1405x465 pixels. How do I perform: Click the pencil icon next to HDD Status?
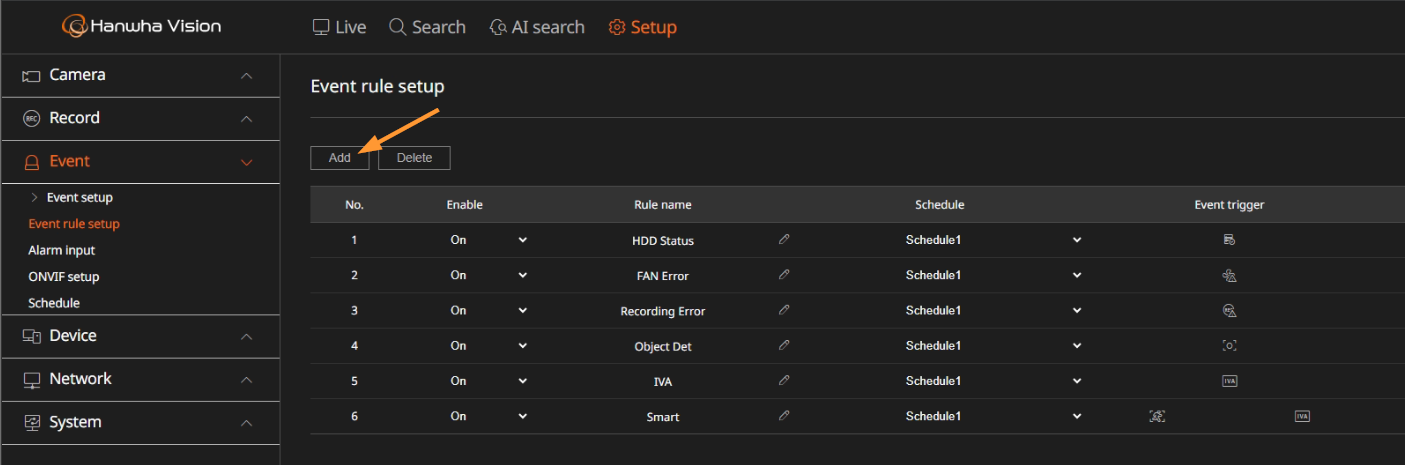point(784,240)
